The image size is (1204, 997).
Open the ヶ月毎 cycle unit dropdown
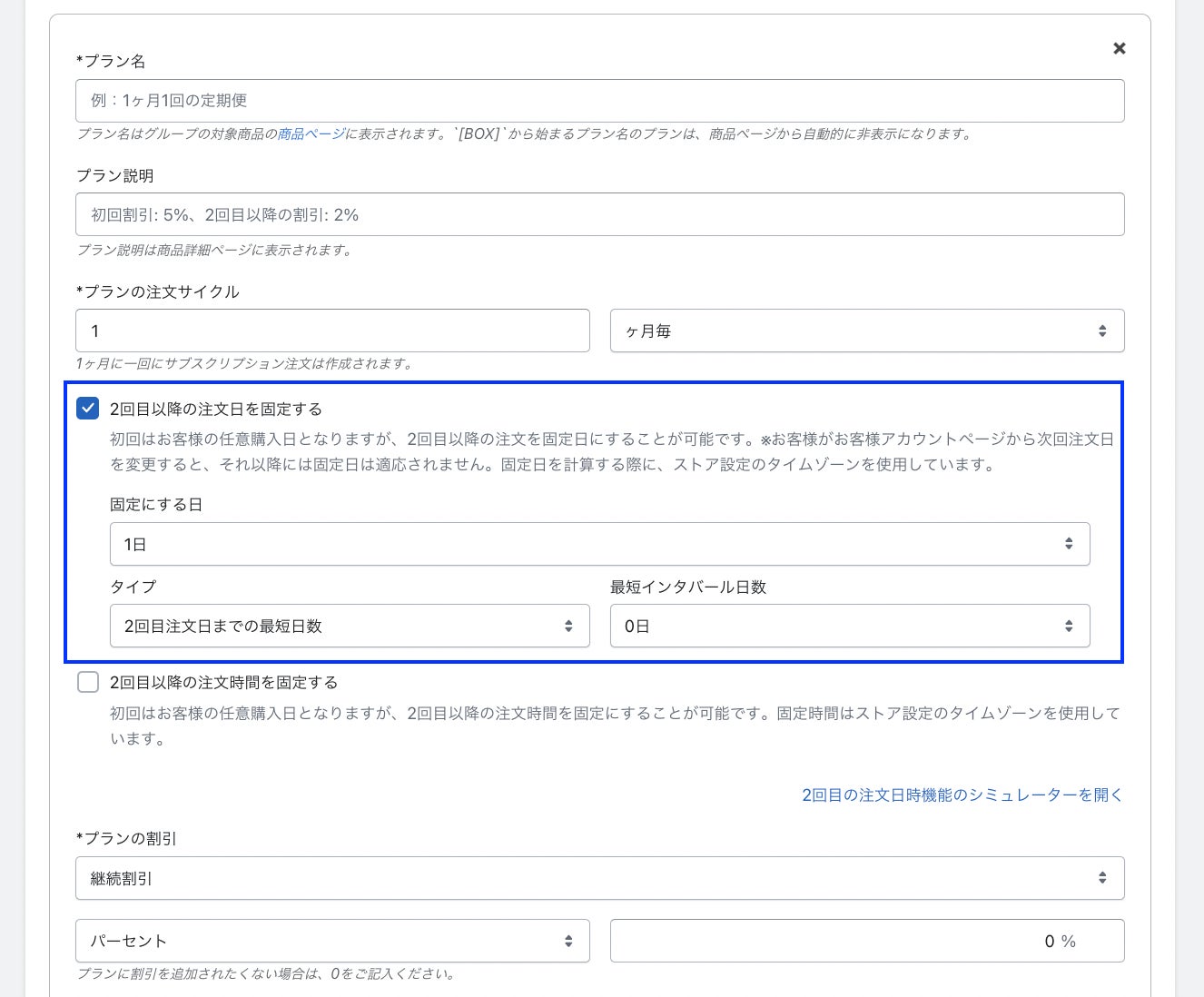click(x=866, y=331)
